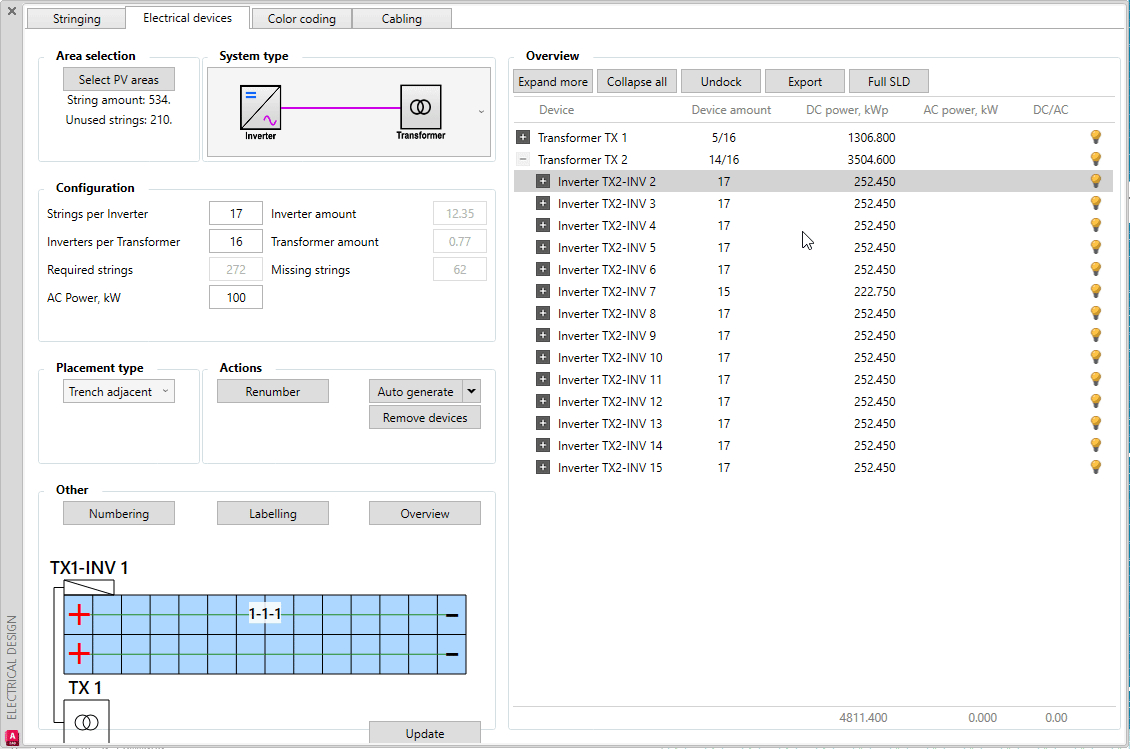Expand the System type selector chevron
The image size is (1130, 749).
pyautogui.click(x=482, y=111)
